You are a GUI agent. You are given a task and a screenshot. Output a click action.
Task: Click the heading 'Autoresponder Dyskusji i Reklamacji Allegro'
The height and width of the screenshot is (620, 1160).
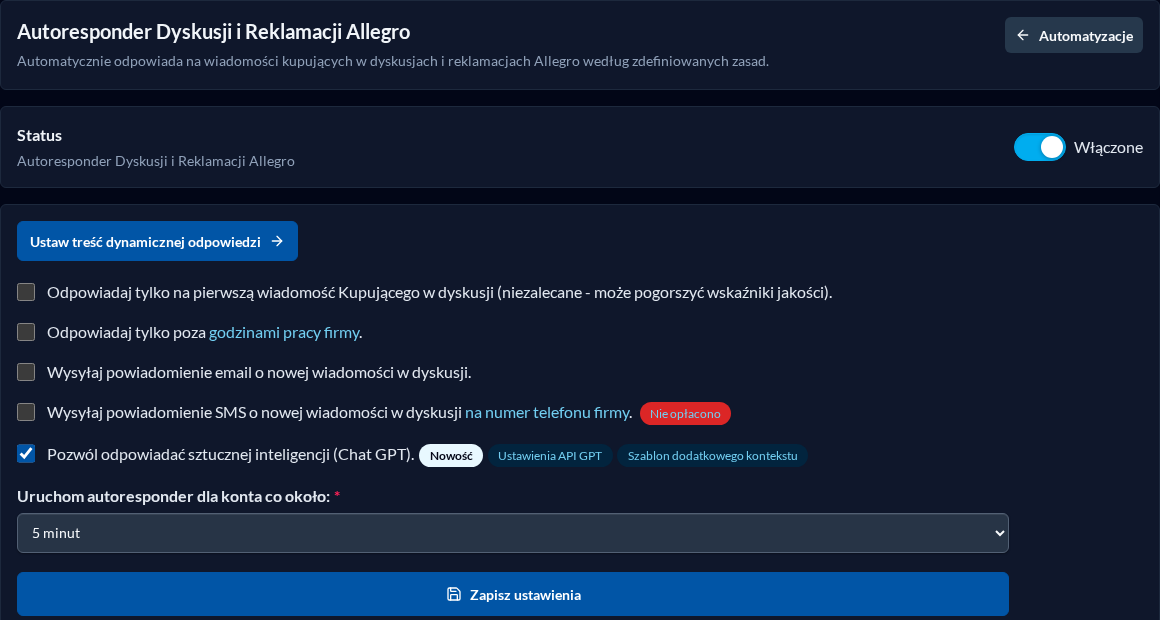coord(214,32)
